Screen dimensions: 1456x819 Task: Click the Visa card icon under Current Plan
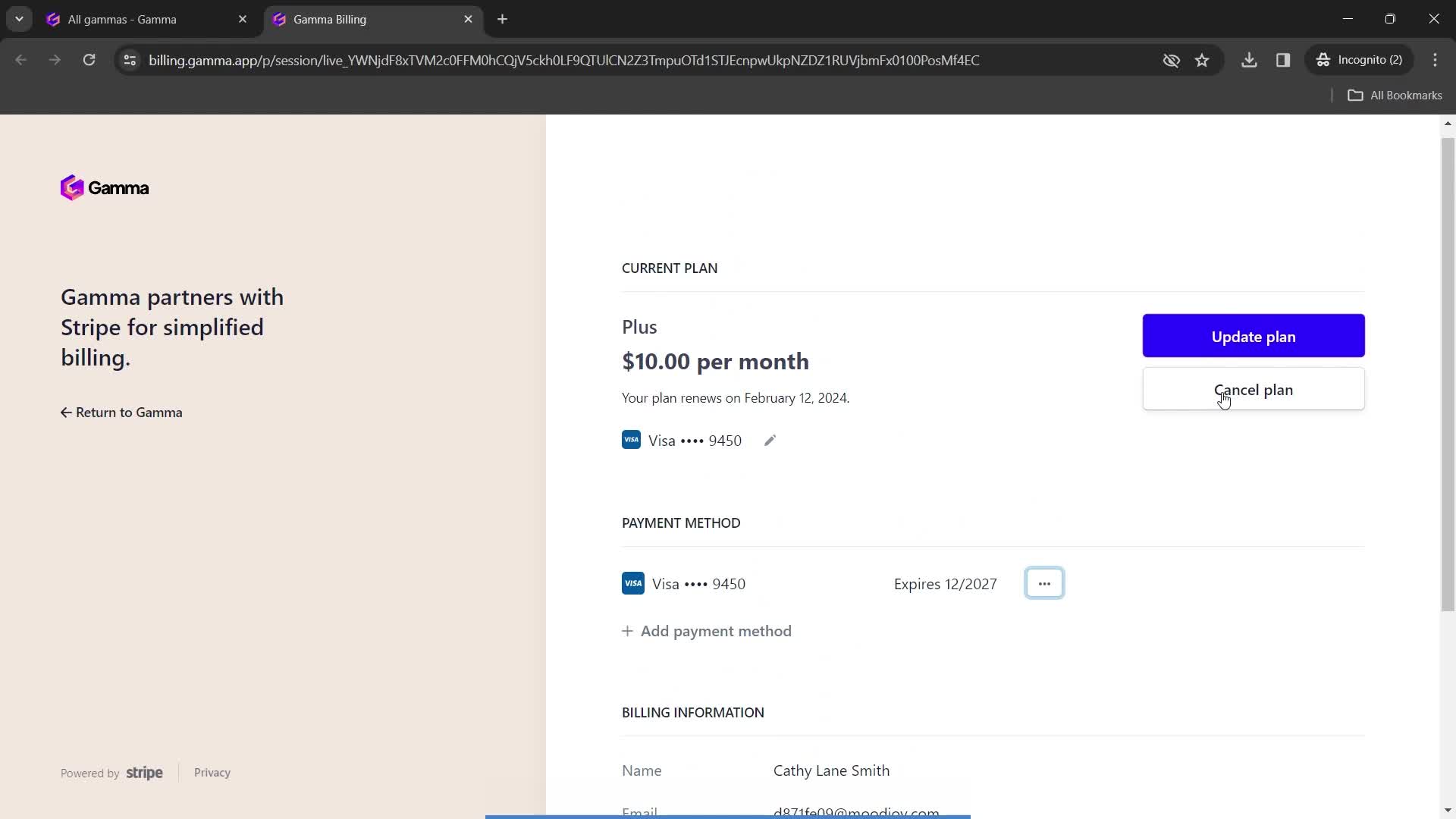[631, 440]
